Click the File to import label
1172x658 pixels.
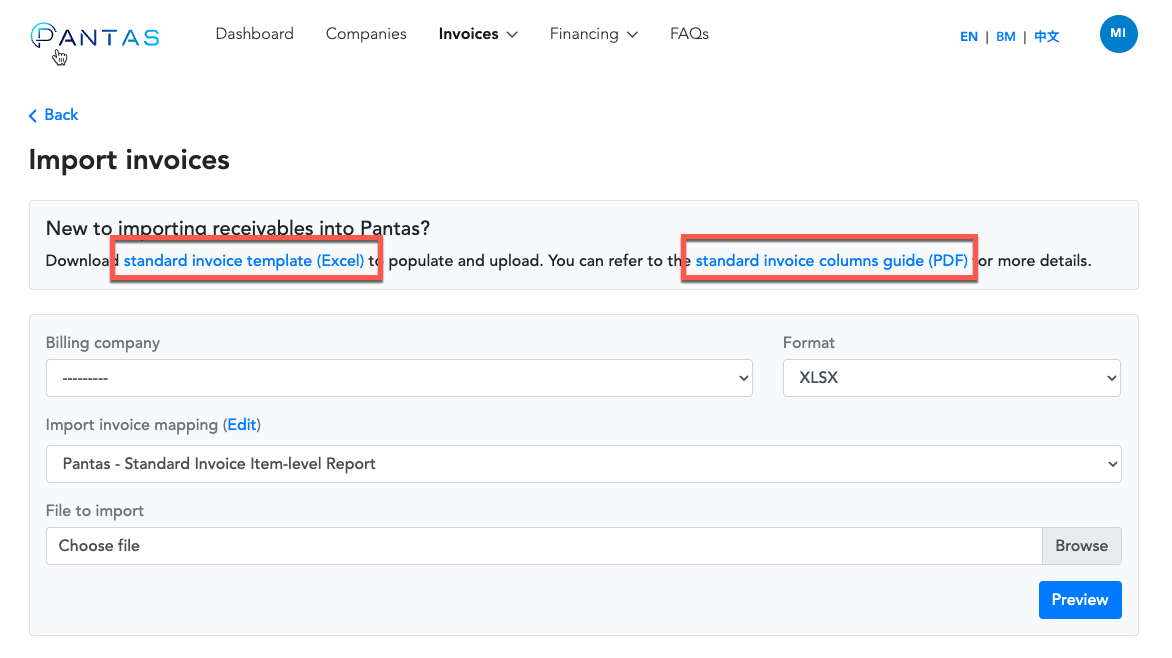[95, 511]
